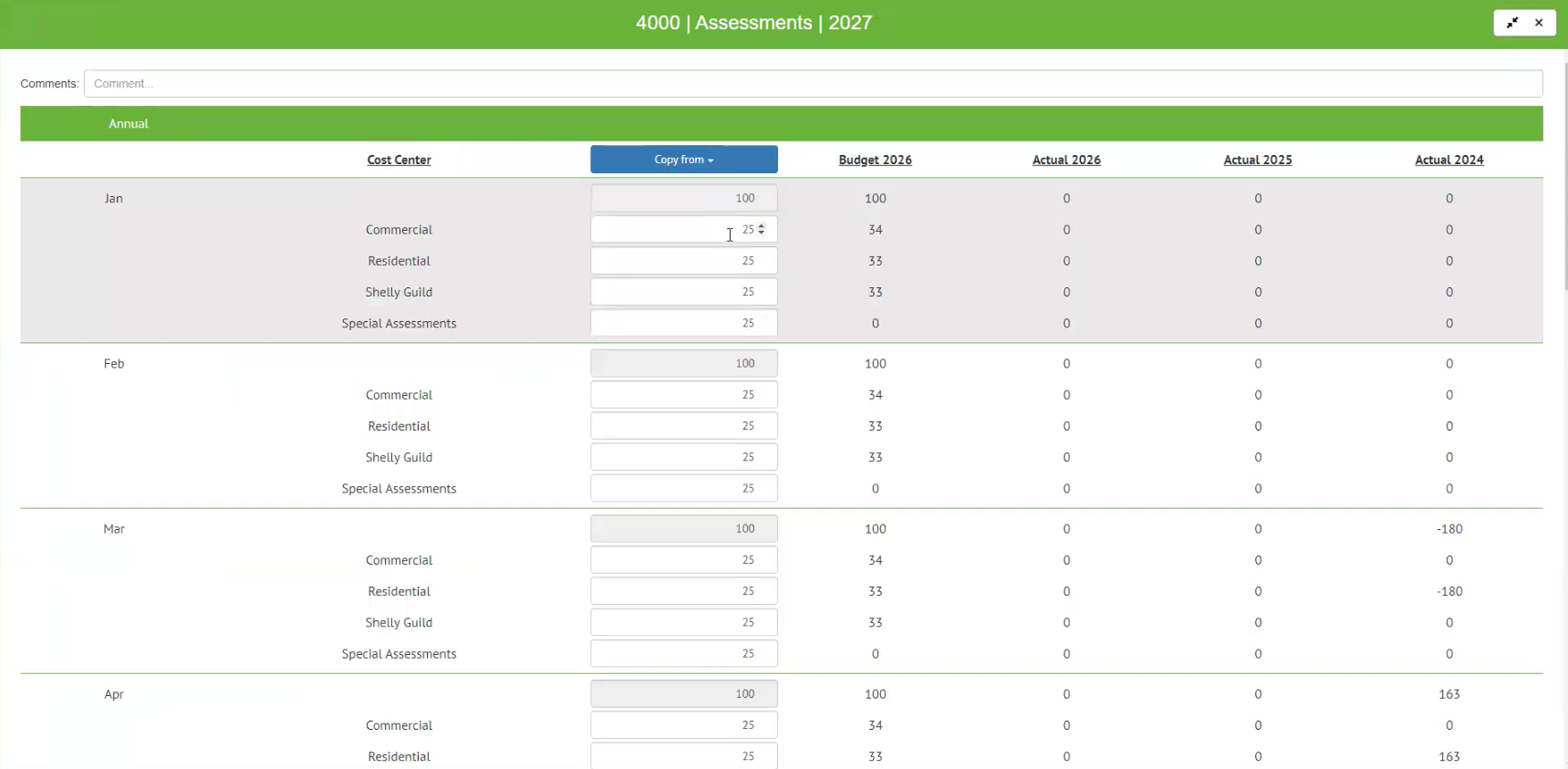Screen dimensions: 1568x769
Task: Click the Jan total field showing 100
Action: tap(684, 198)
